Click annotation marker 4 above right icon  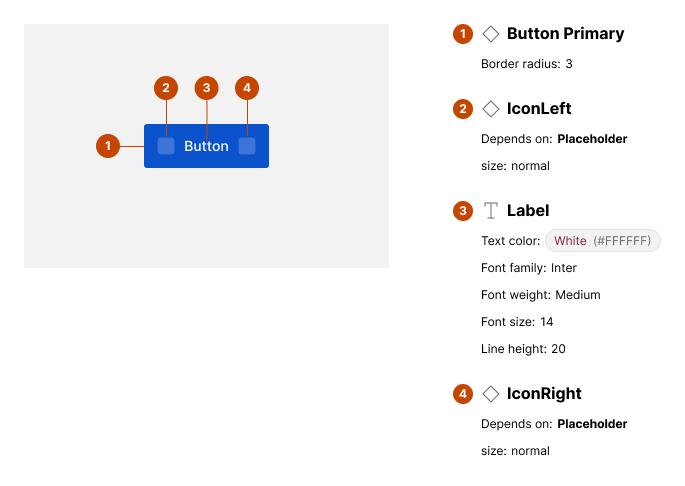[247, 88]
